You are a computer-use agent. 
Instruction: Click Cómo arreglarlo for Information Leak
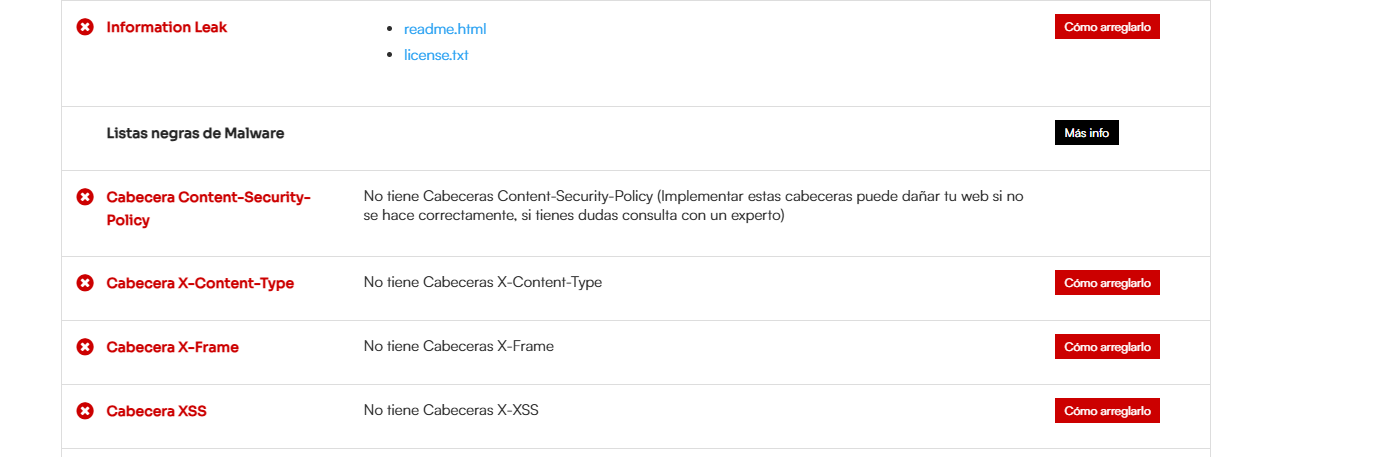coord(1107,27)
